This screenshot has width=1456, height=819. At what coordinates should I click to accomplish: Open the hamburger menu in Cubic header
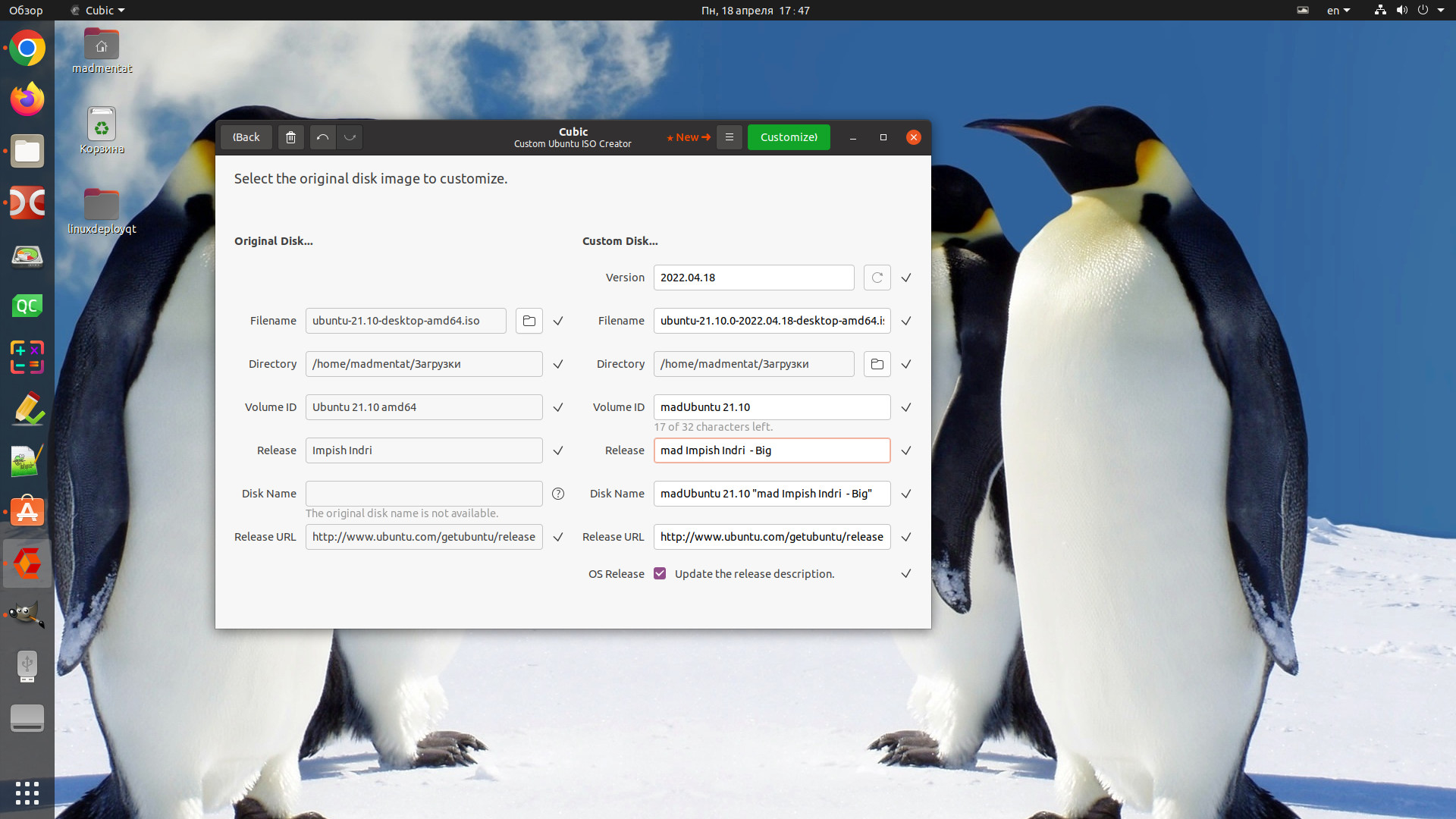pos(730,137)
